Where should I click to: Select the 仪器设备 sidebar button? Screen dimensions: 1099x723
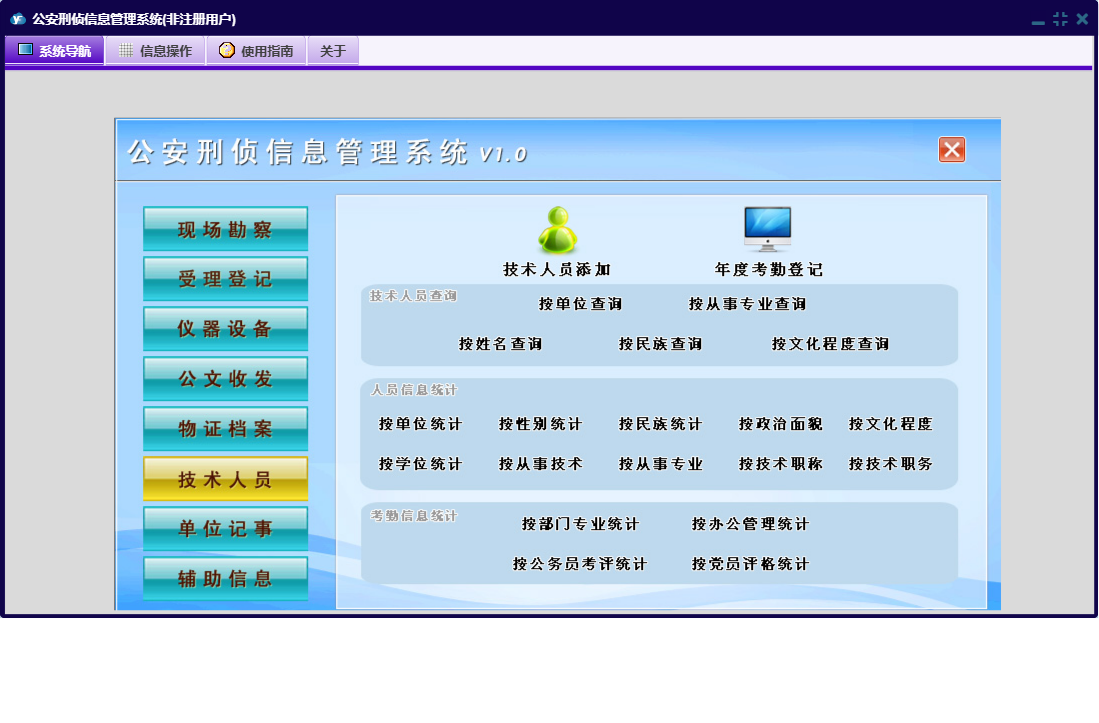(225, 329)
